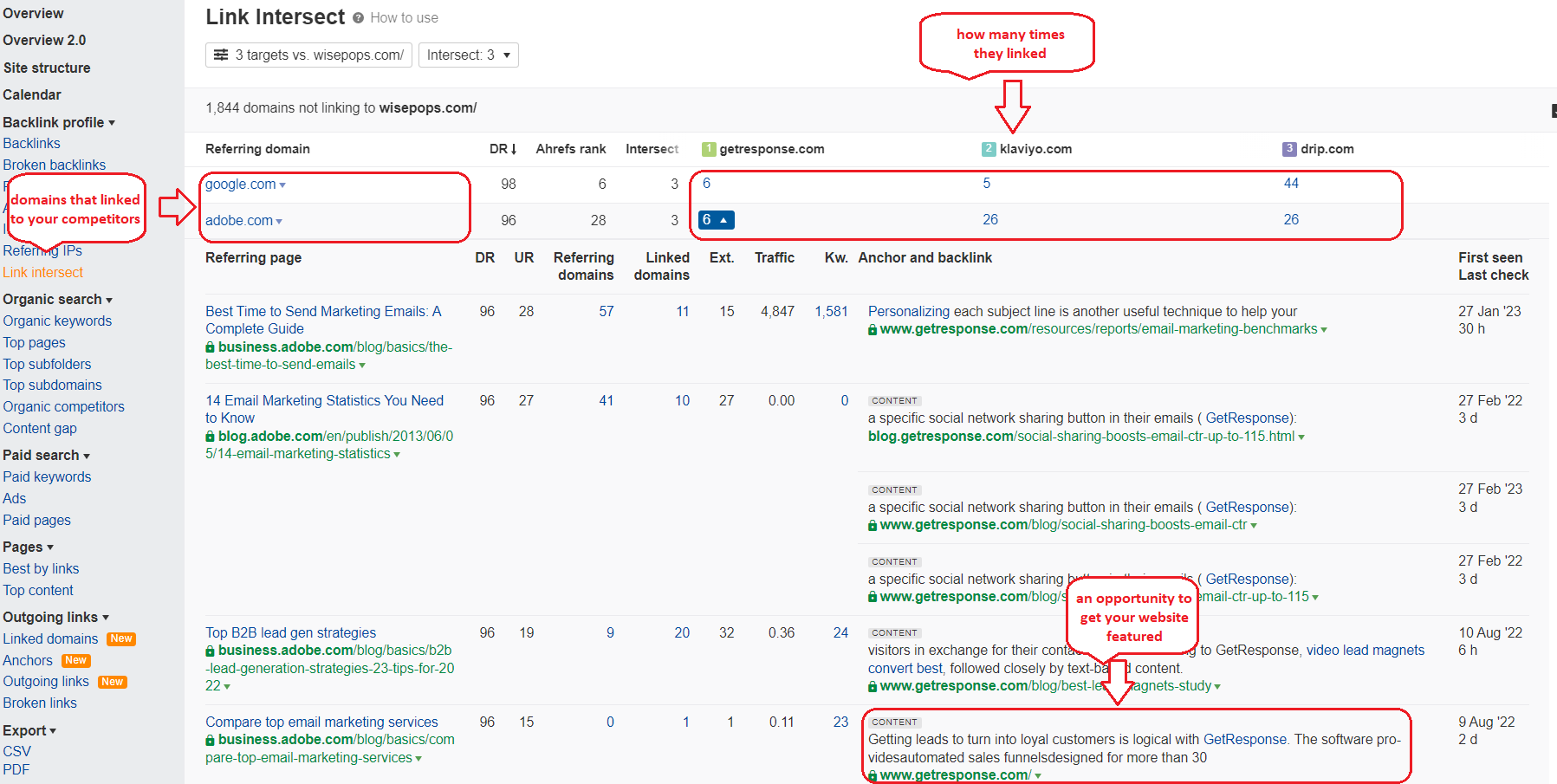Open Site structure in sidebar
The height and width of the screenshot is (784, 1557).
point(47,68)
